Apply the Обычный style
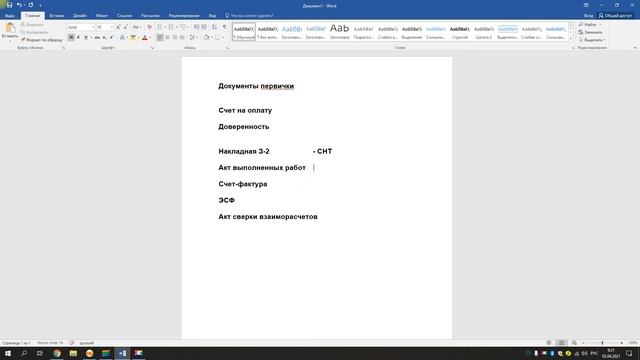Screen dimensions: 640x360 [x=244, y=31]
